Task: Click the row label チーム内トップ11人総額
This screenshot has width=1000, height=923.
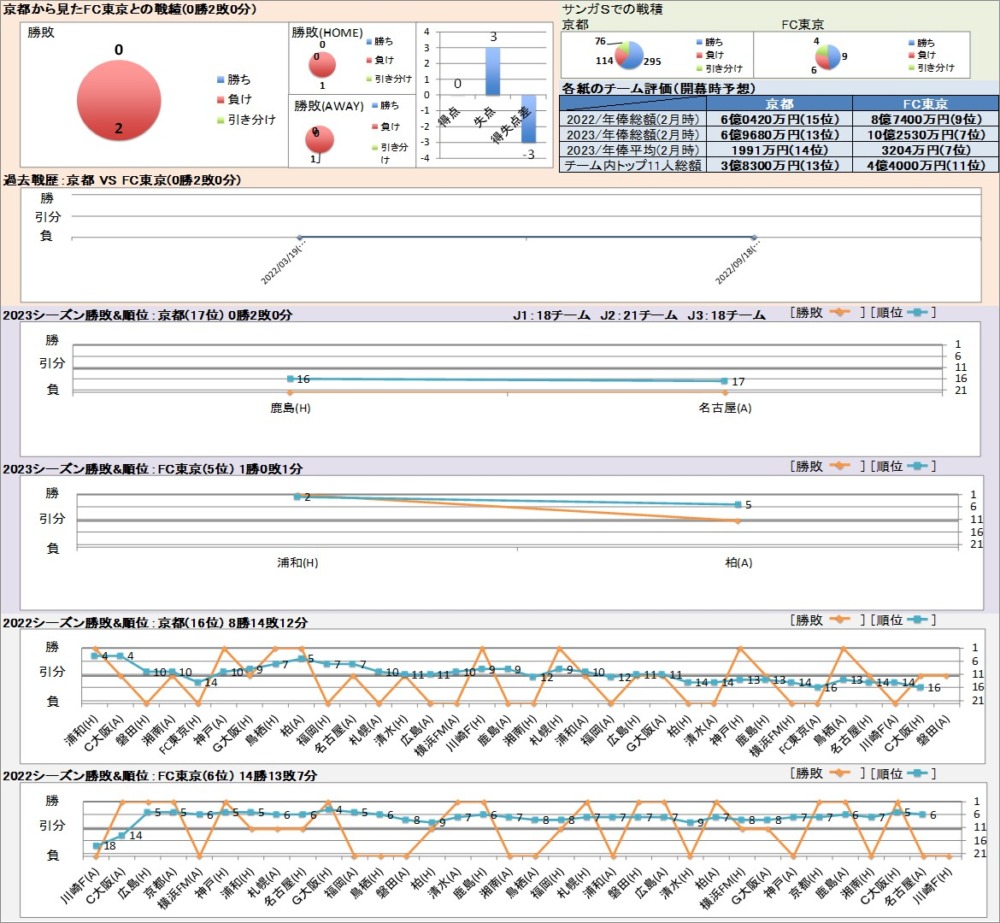Action: click(633, 165)
